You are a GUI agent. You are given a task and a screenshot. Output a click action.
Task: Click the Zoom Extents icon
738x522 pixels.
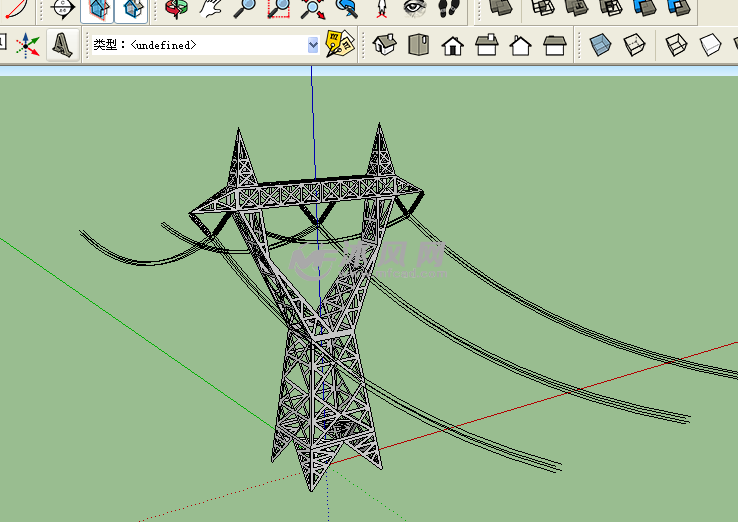point(313,9)
